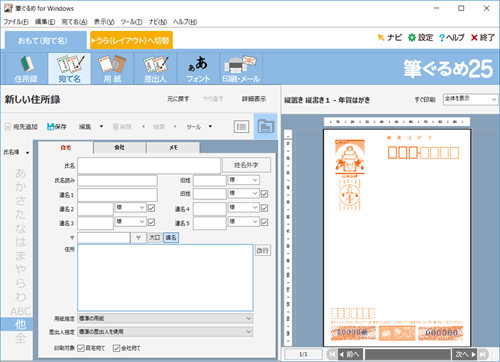
Task: Toggle the checkbox next to 連名5
Action: pos(264,222)
